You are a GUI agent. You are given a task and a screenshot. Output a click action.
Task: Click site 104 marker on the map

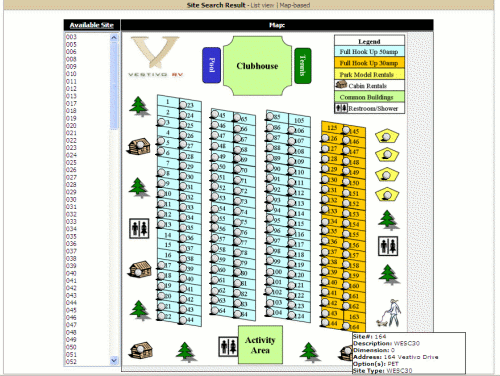click(x=270, y=312)
